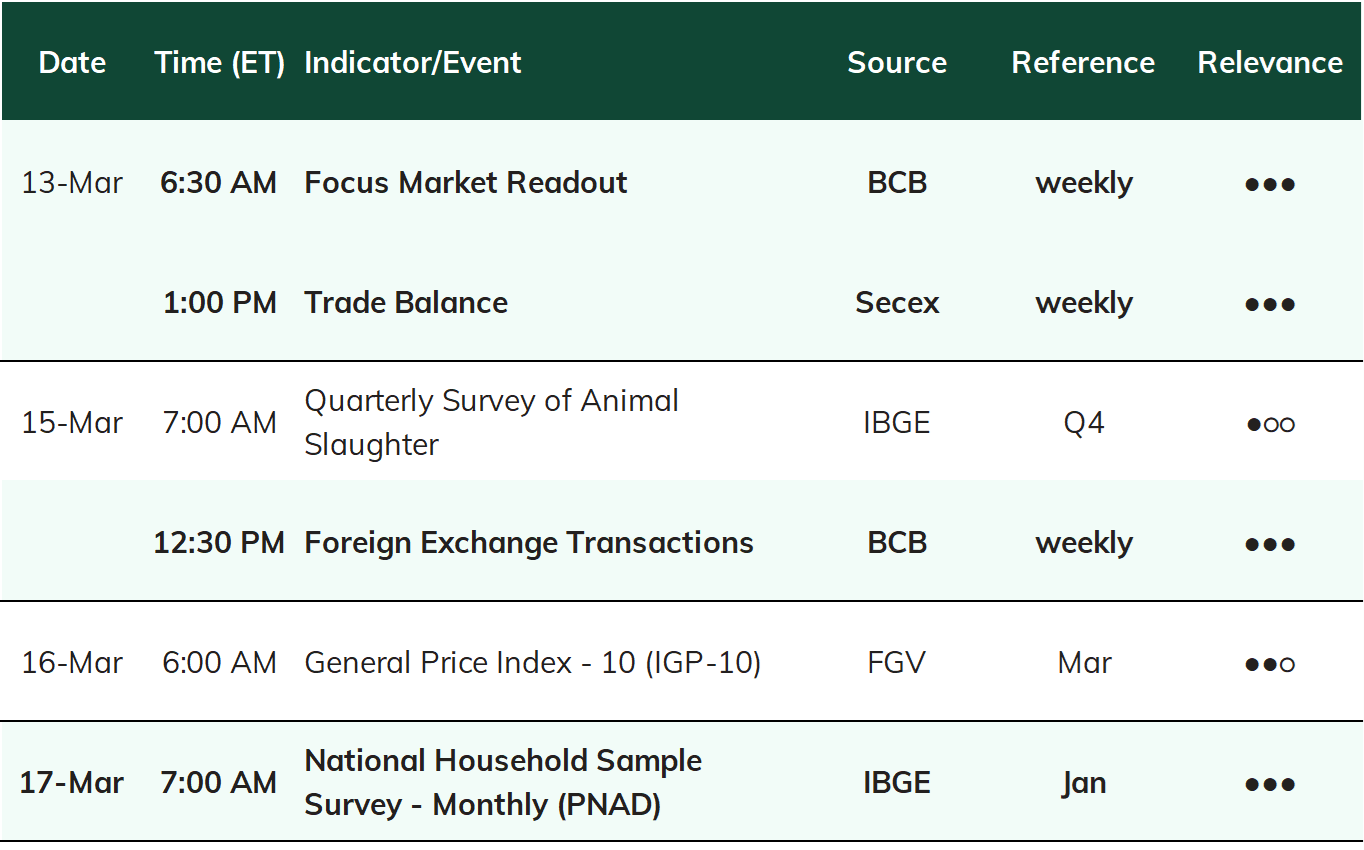Select the Source column header
Viewport: 1364px width, 850px height.
coord(897,62)
